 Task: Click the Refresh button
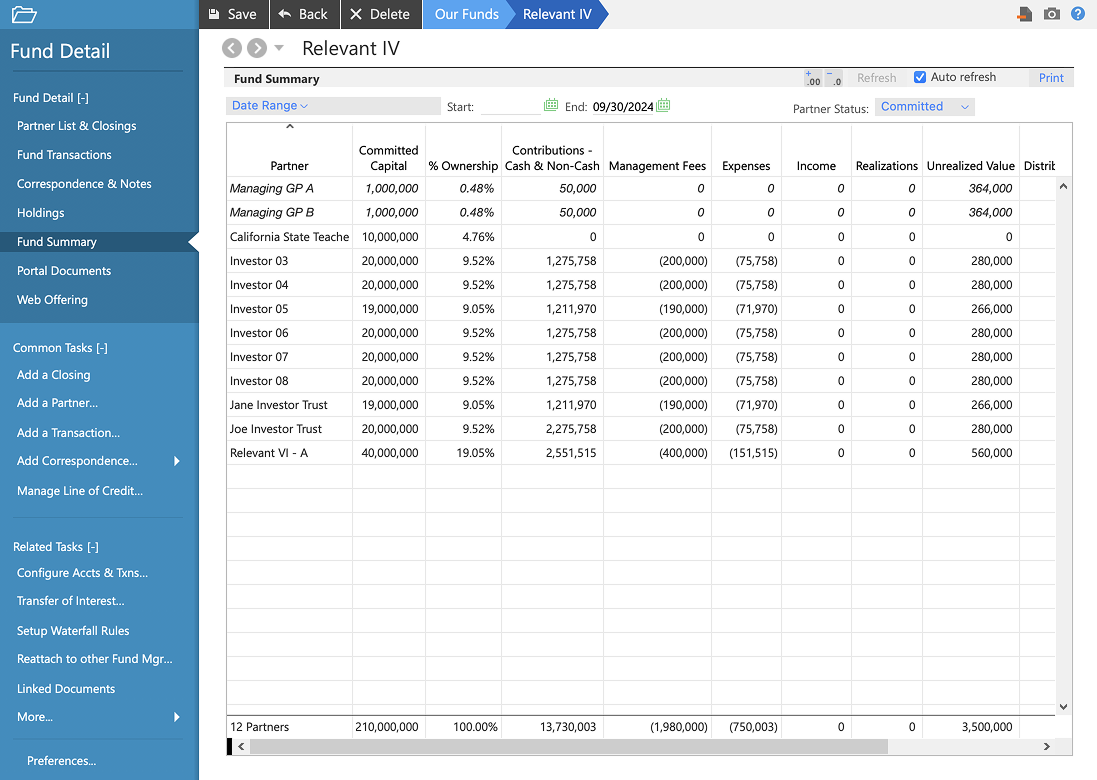click(877, 78)
